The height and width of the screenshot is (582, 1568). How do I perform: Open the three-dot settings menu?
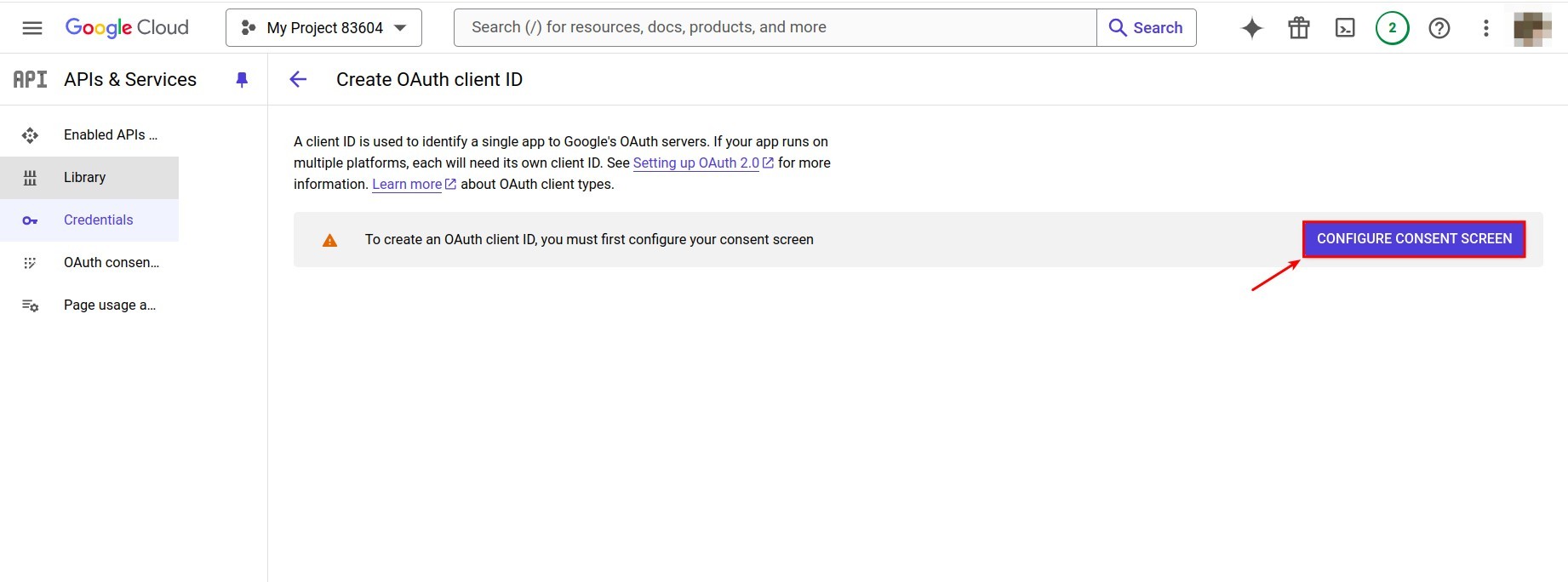pos(1486,28)
